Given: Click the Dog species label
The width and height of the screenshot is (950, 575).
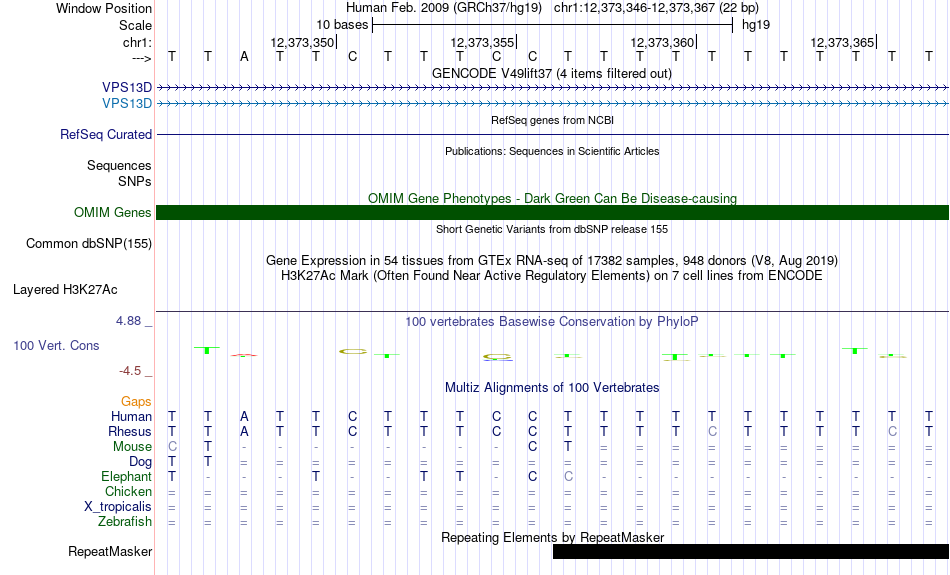Looking at the screenshot, I should [141, 462].
